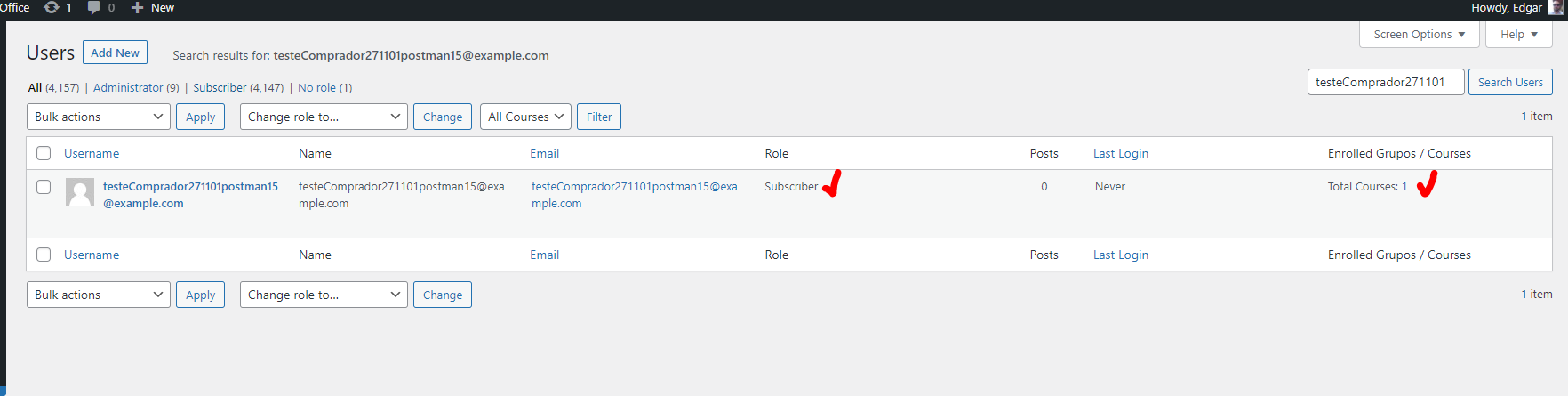Click the plus New icon

coord(137,7)
